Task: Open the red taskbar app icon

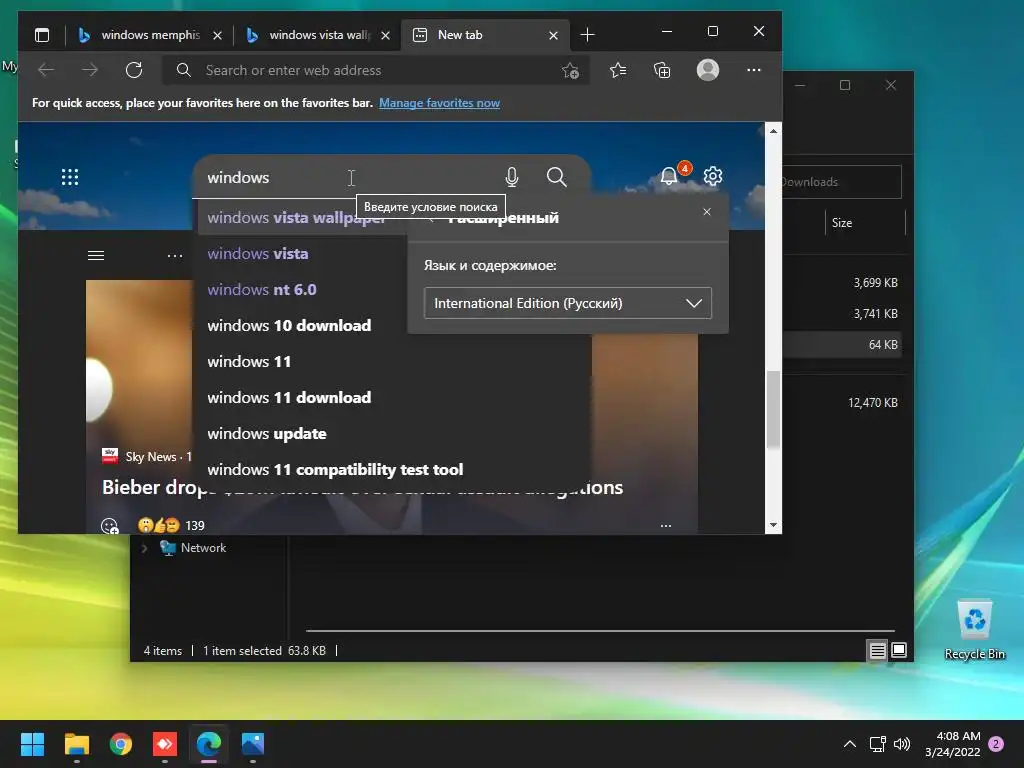Action: point(165,744)
